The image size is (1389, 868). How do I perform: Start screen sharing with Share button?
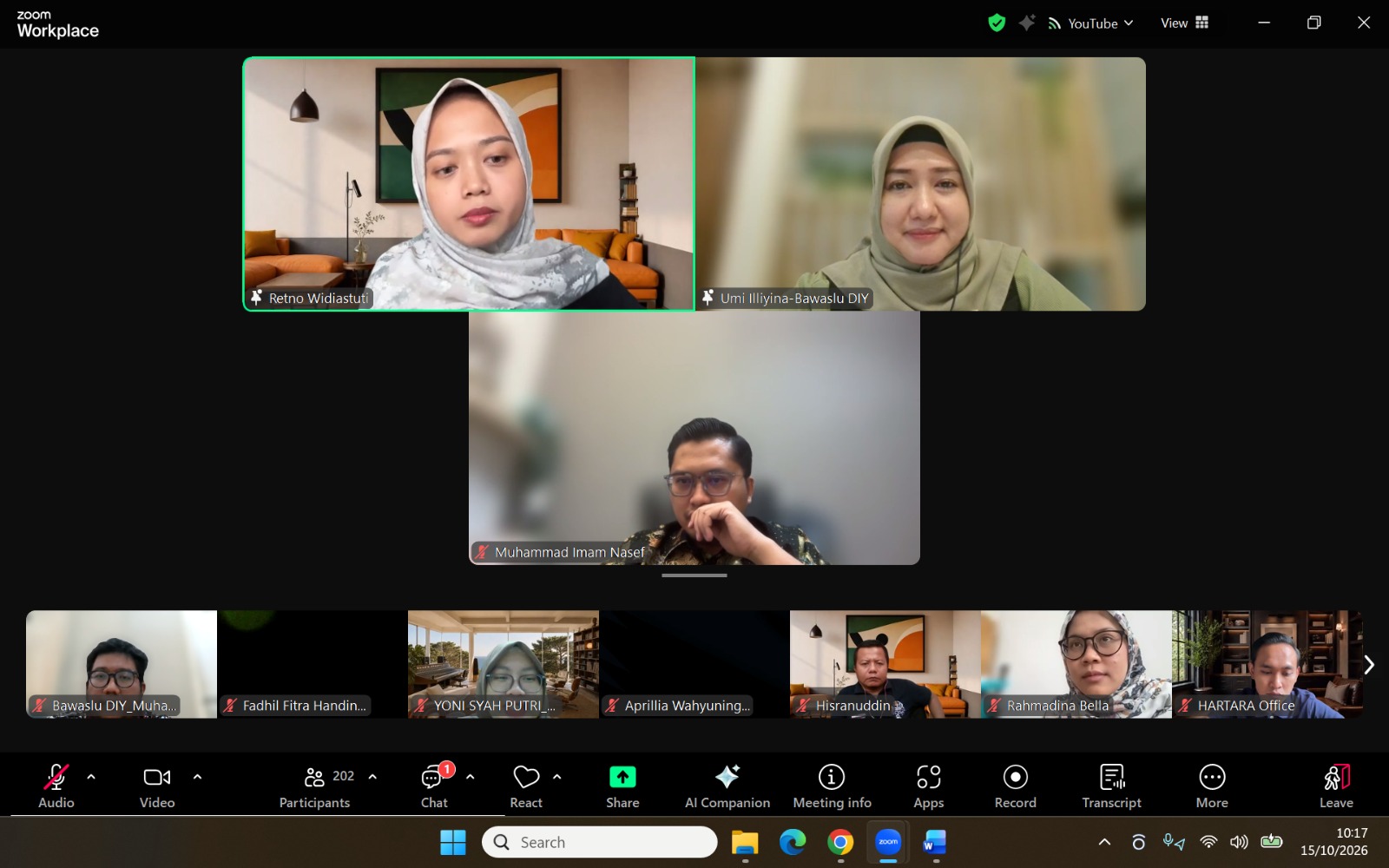click(x=622, y=786)
